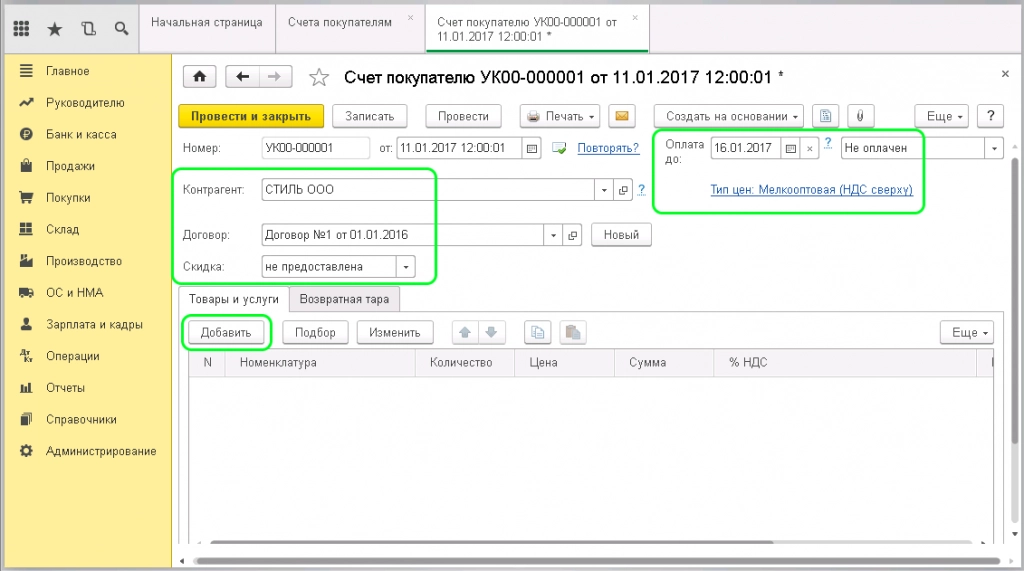
Task: Click the Провести button
Action: click(463, 116)
